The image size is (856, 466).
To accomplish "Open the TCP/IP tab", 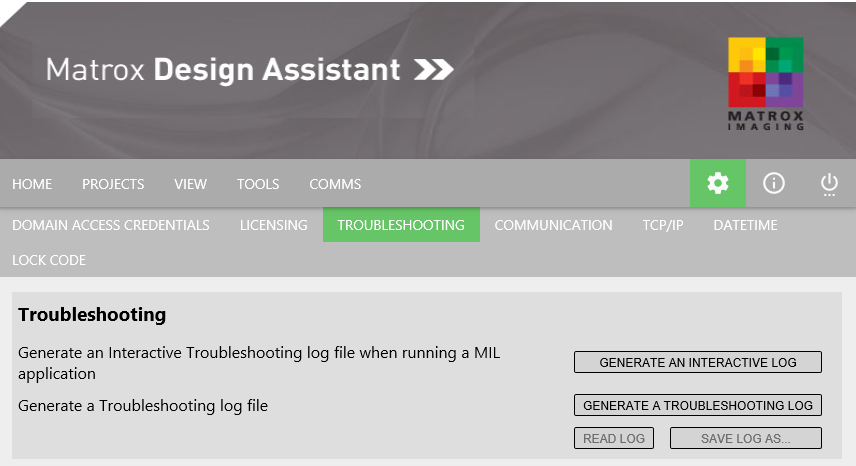I will point(663,225).
